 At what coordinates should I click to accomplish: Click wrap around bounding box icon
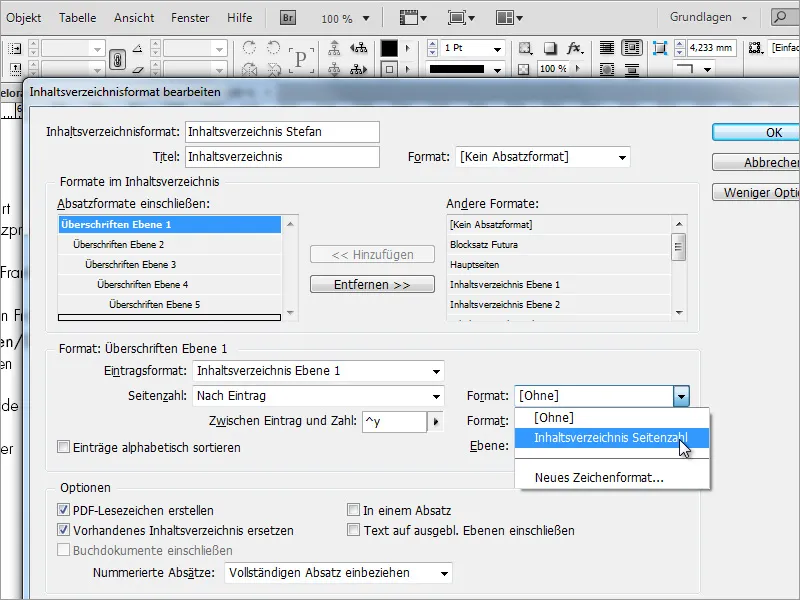coord(632,48)
